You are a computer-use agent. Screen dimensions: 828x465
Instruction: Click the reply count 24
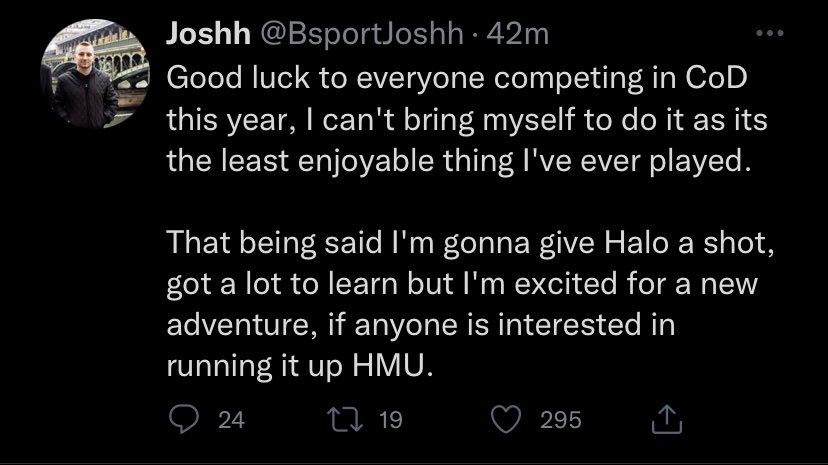click(x=231, y=420)
